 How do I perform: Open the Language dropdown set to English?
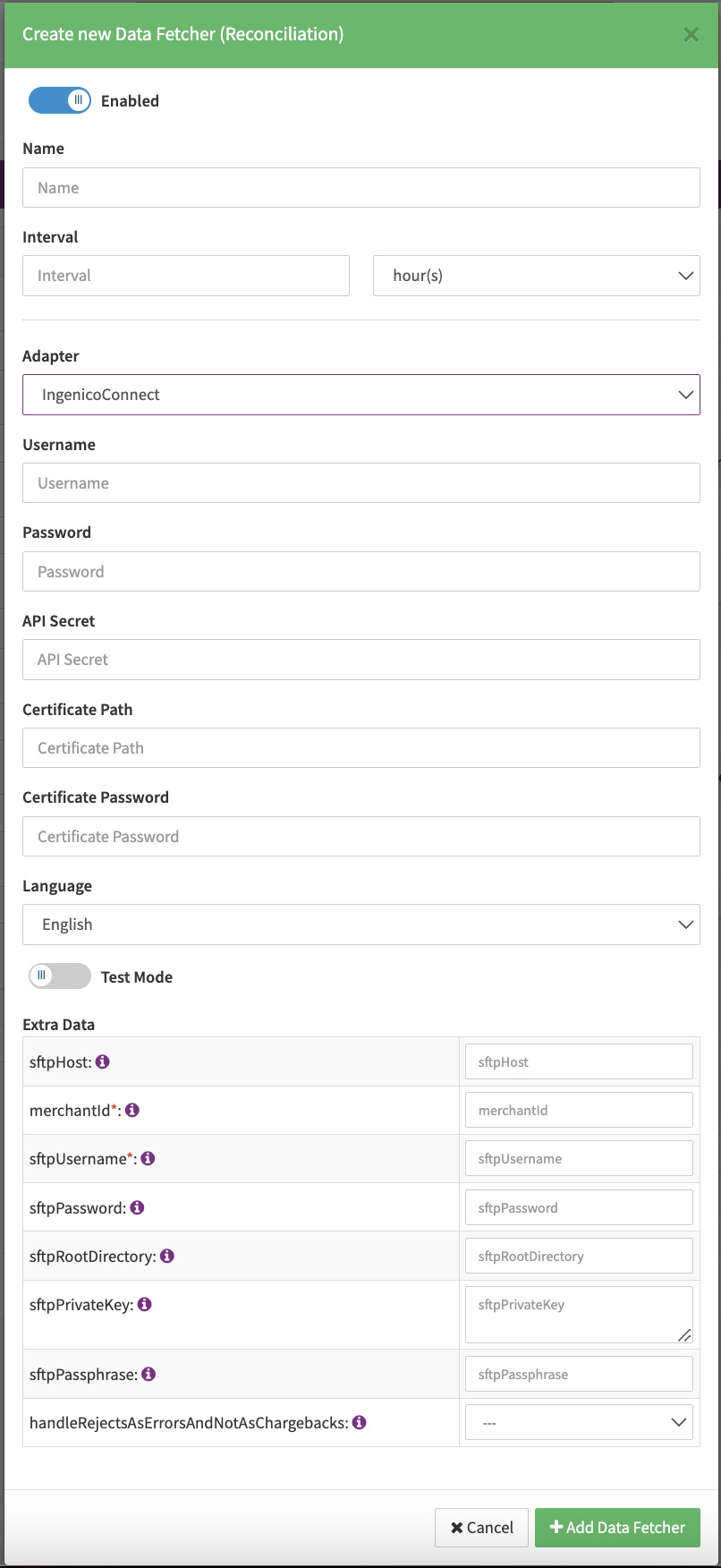click(x=360, y=925)
